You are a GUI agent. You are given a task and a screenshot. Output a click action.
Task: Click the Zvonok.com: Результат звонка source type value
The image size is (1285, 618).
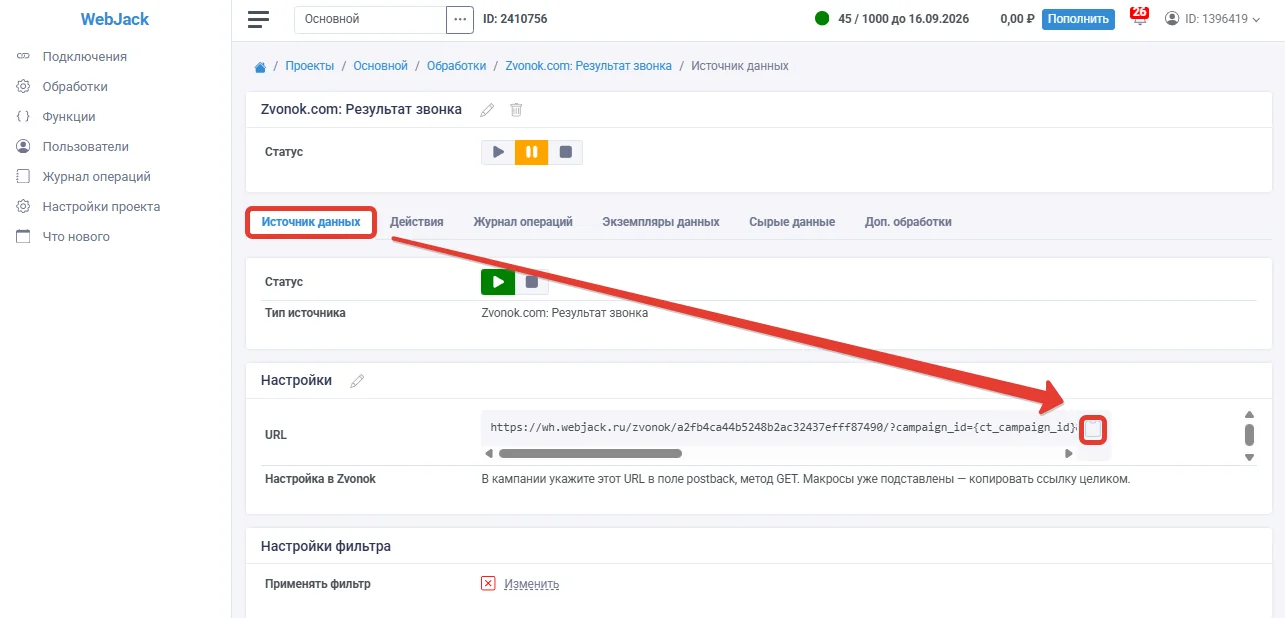[x=564, y=313]
